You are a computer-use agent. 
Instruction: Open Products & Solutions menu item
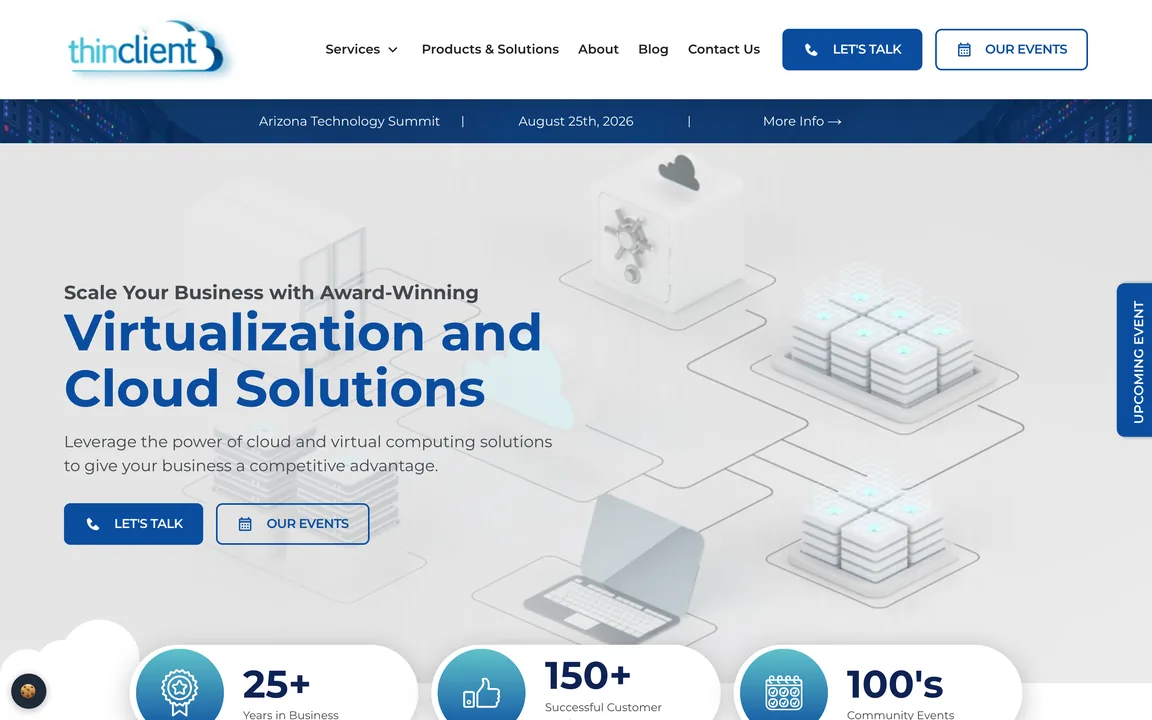point(490,49)
